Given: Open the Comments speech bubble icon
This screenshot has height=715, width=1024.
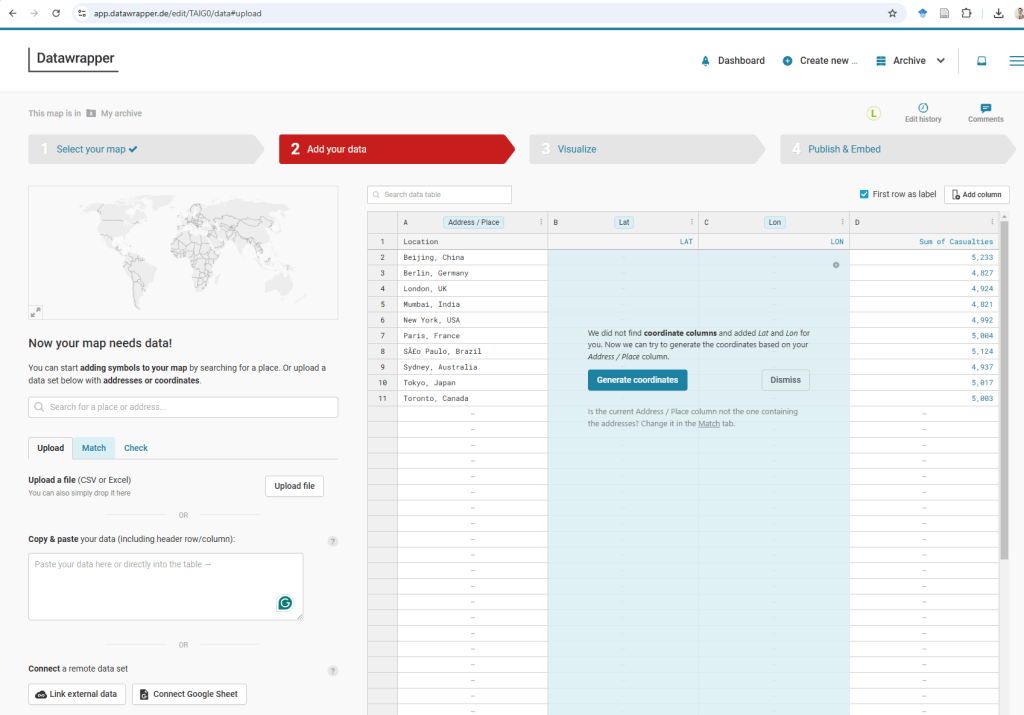Looking at the screenshot, I should pyautogui.click(x=985, y=108).
